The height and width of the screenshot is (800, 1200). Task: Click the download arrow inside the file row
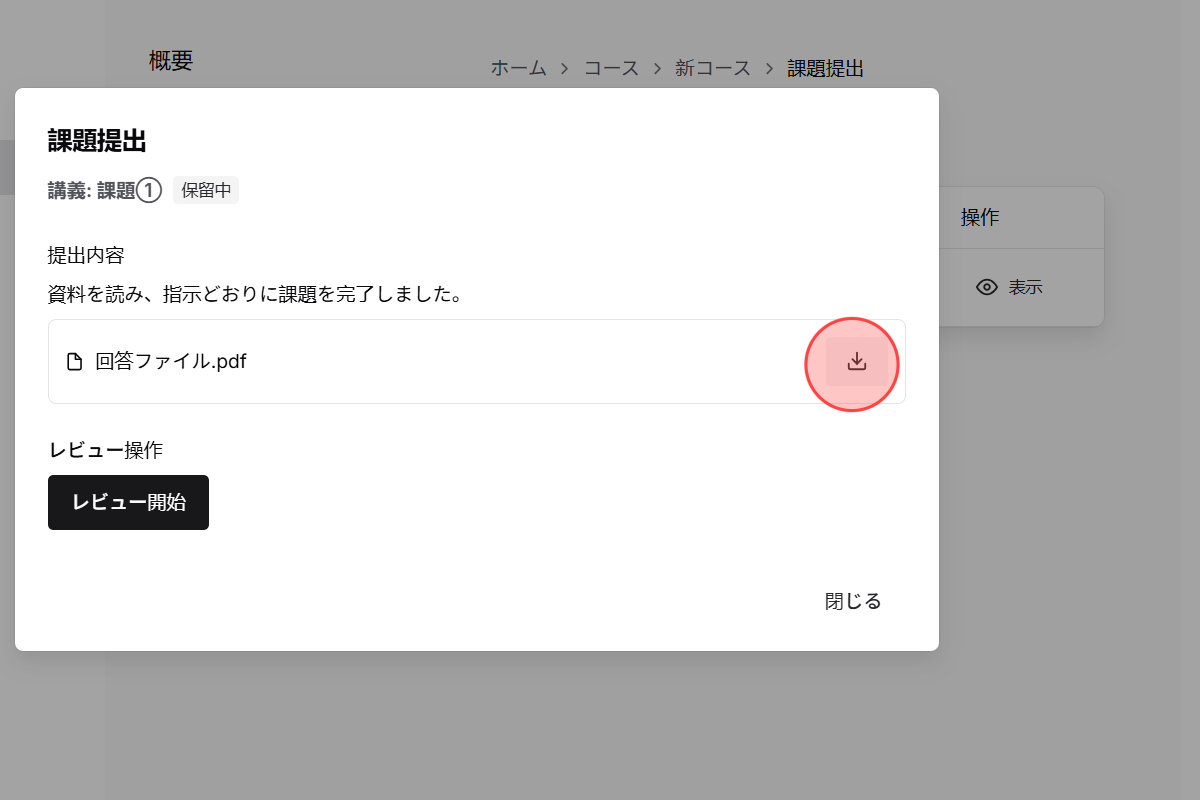[x=855, y=363]
